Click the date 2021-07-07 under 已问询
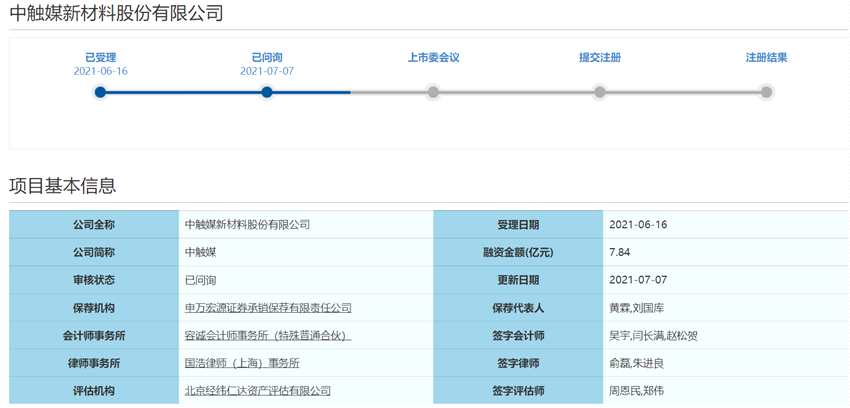850x408 pixels. pos(267,72)
